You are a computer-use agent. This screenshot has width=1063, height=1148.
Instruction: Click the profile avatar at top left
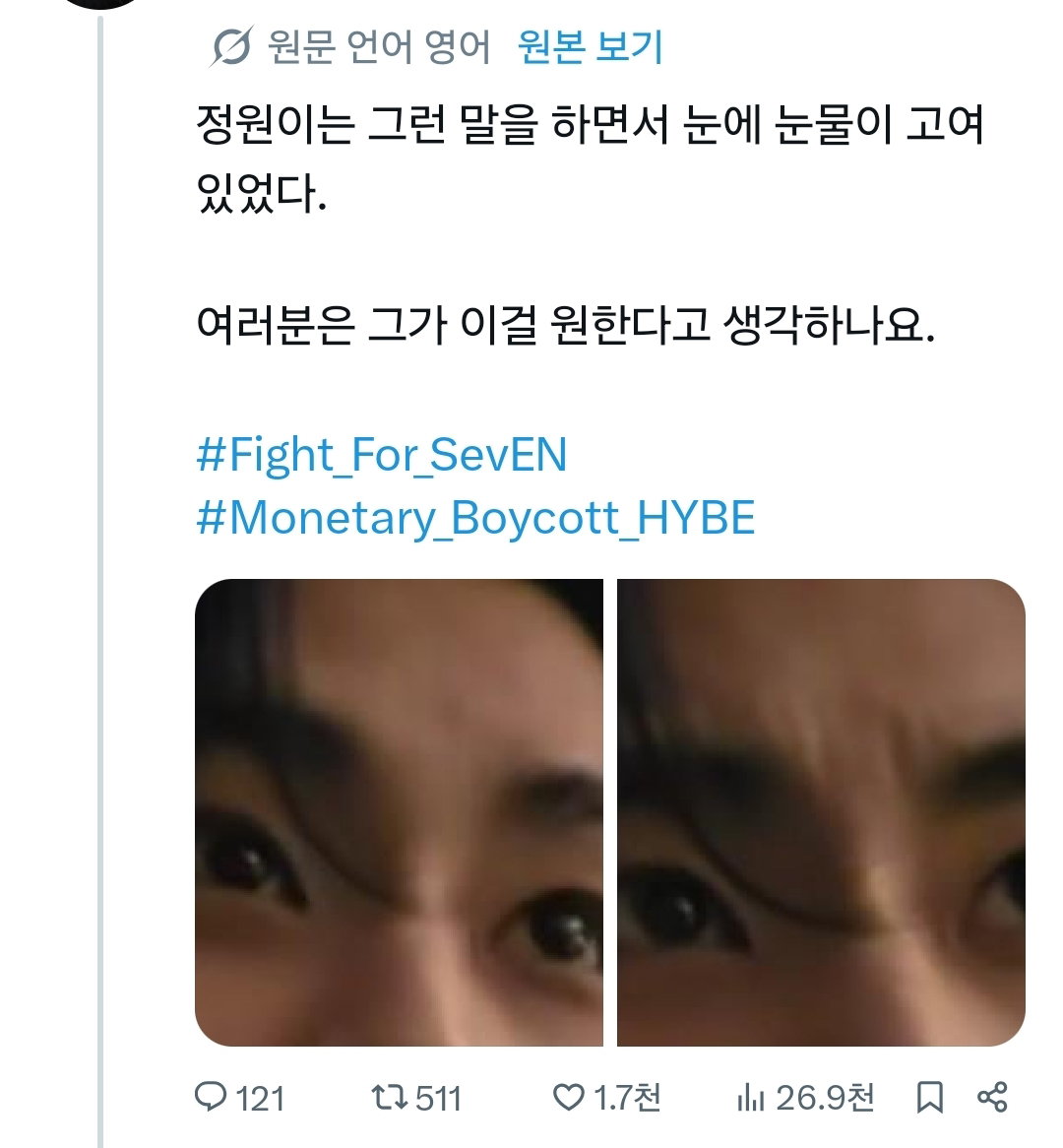pos(100,3)
